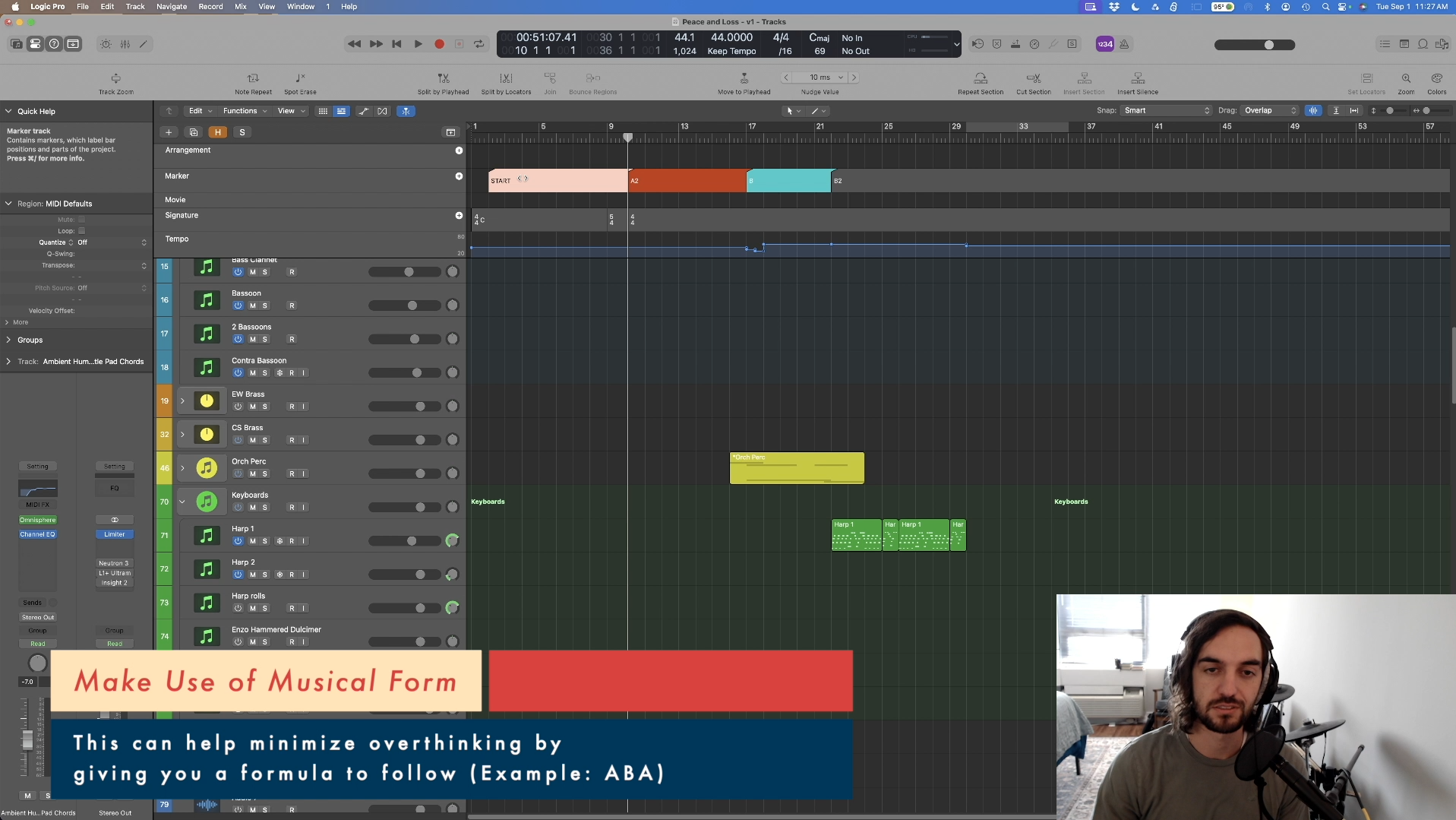Expand the EW Brass track stack
The height and width of the screenshot is (820, 1456).
click(x=182, y=401)
